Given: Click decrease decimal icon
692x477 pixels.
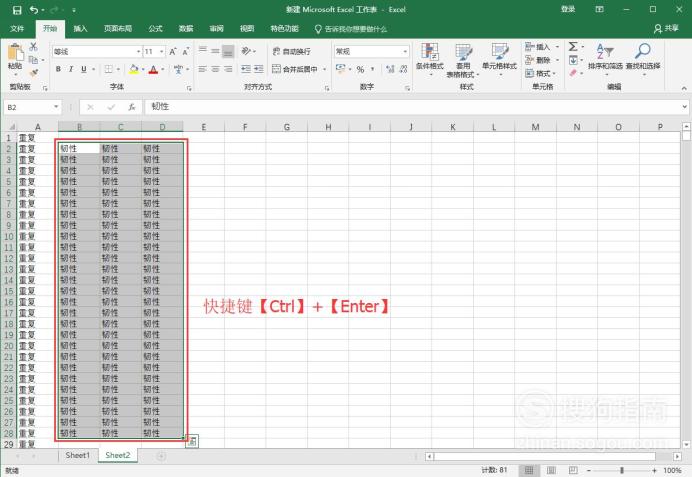Looking at the screenshot, I should click(403, 69).
